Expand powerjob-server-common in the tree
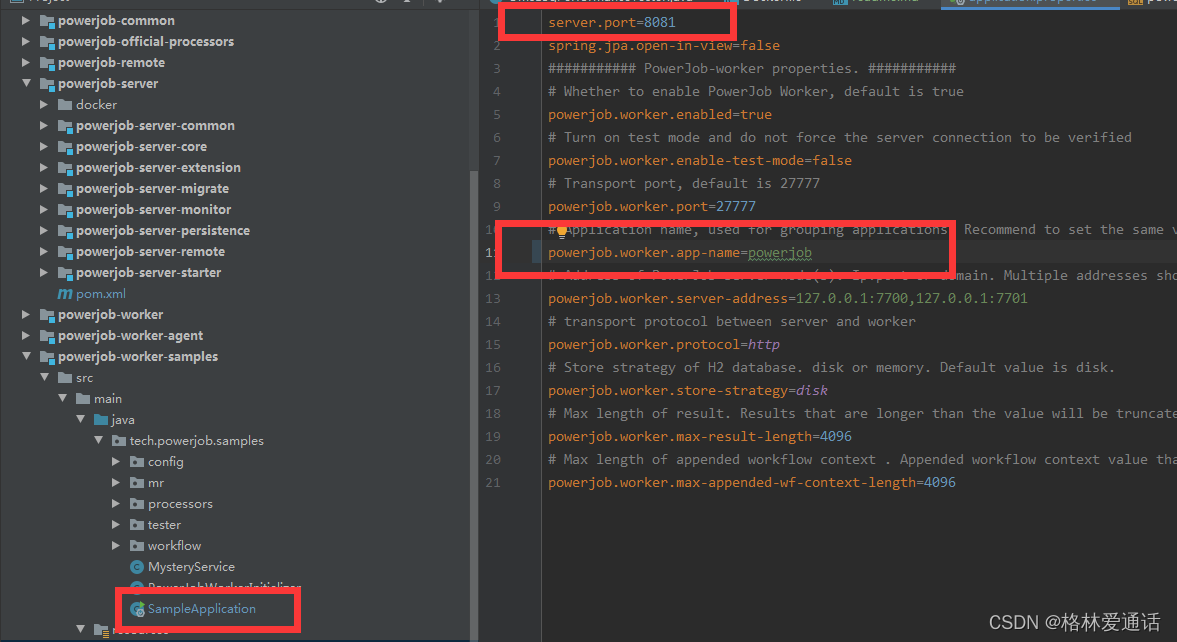The width and height of the screenshot is (1177, 642). click(x=44, y=125)
